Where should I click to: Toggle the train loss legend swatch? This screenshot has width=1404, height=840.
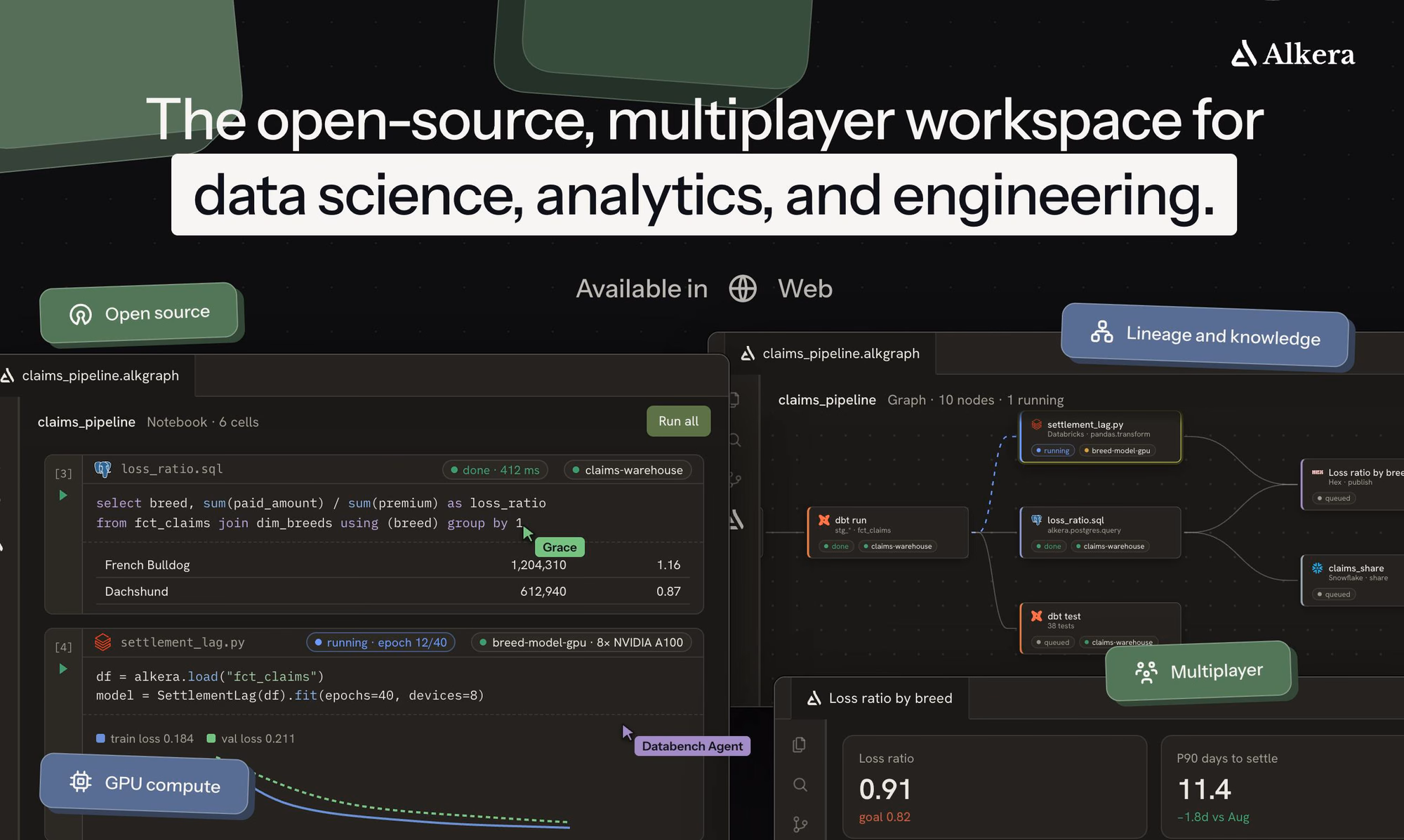(100, 738)
